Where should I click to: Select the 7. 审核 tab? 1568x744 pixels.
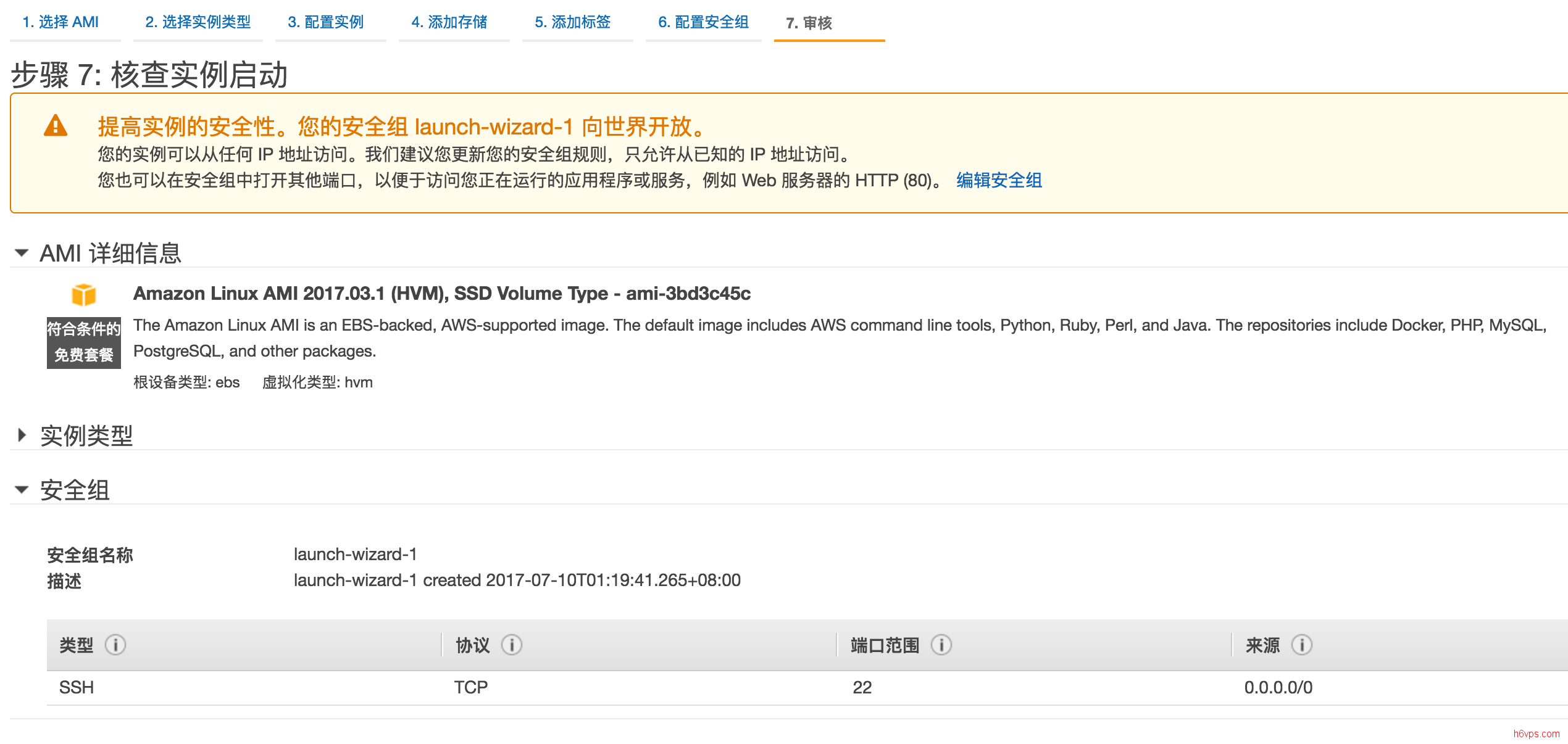coord(809,23)
